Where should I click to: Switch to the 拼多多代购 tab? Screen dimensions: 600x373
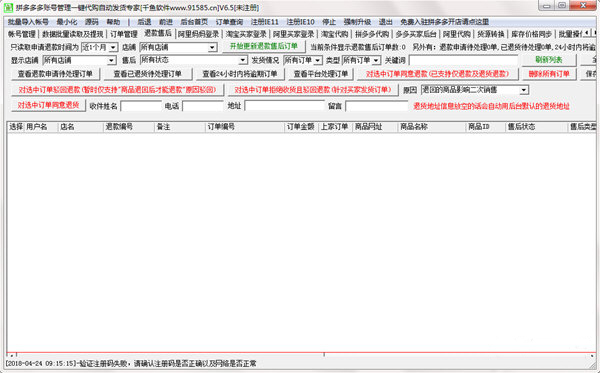(372, 34)
